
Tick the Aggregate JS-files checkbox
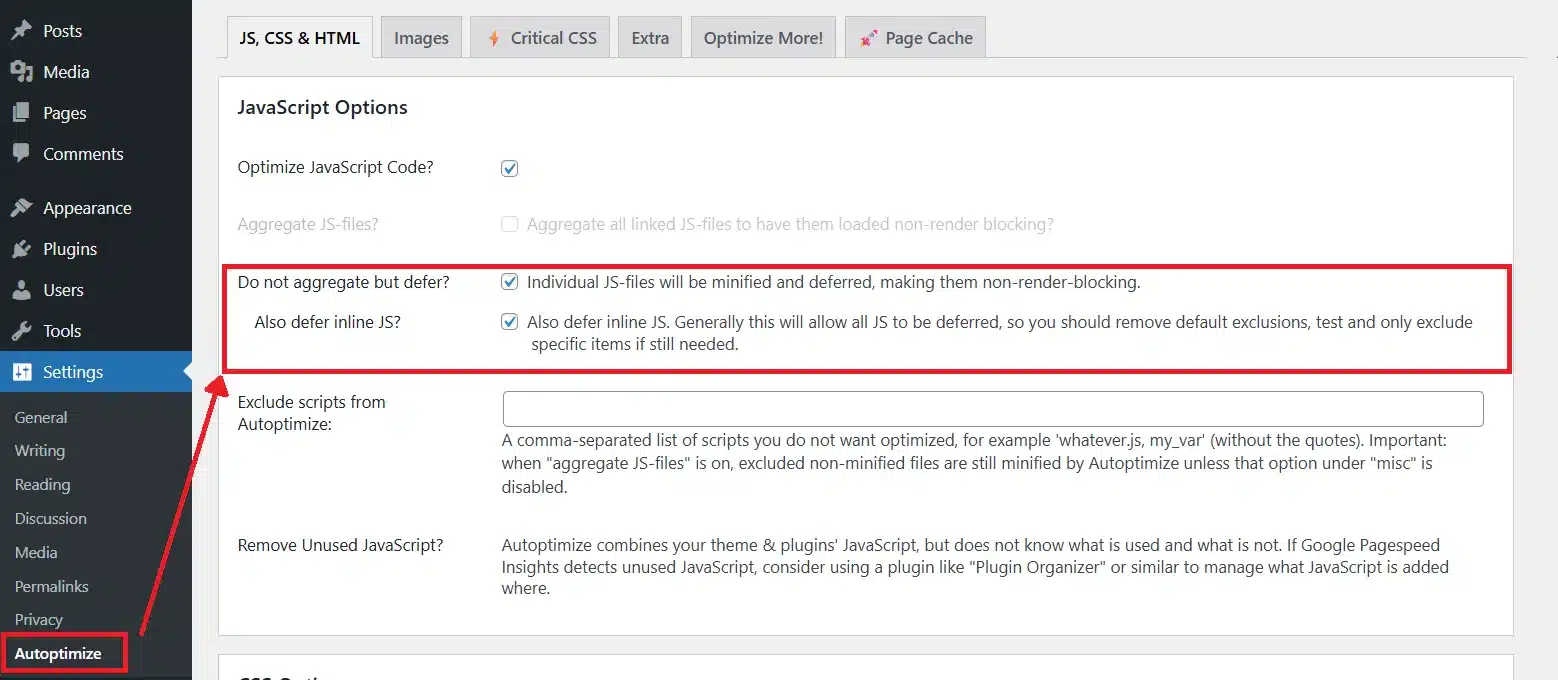510,224
